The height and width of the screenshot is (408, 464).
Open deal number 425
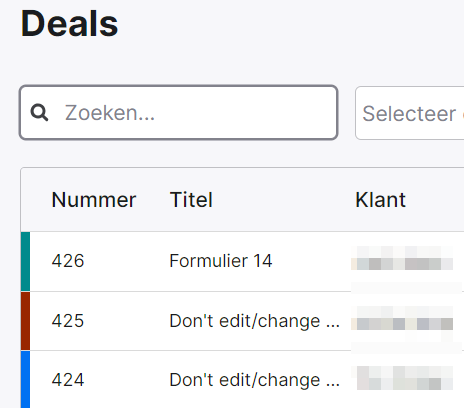(68, 321)
